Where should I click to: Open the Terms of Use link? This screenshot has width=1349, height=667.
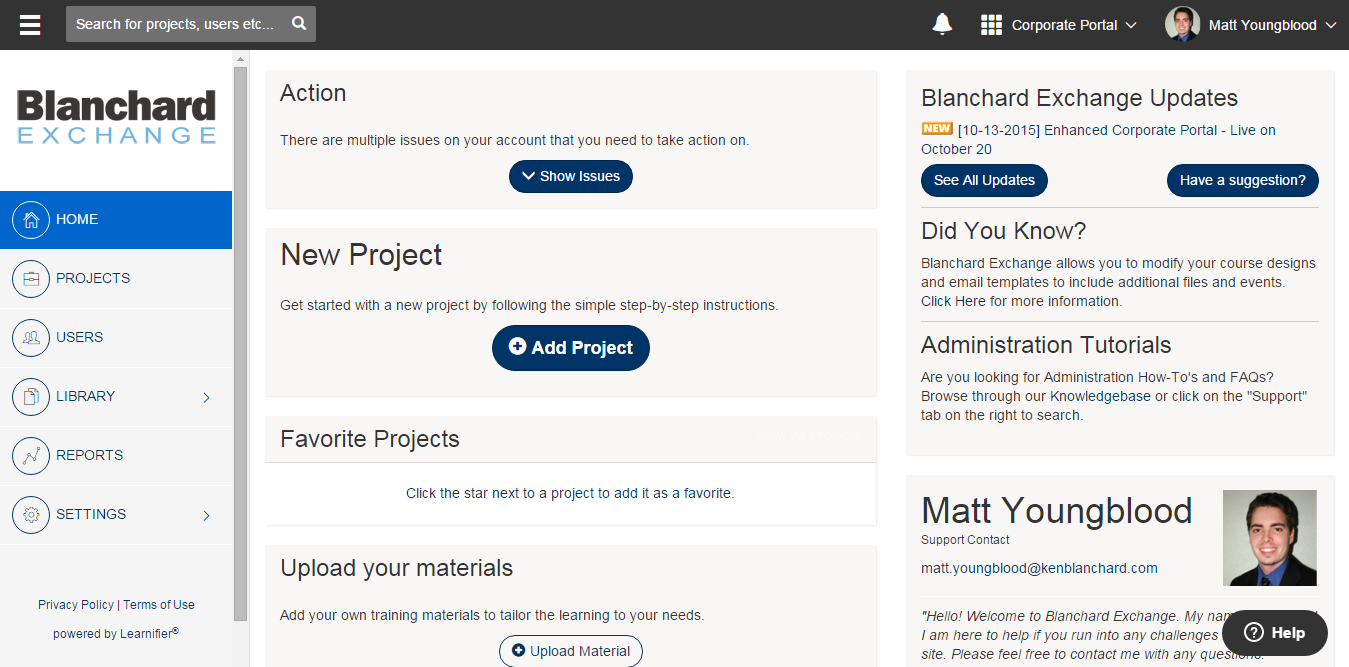(159, 605)
